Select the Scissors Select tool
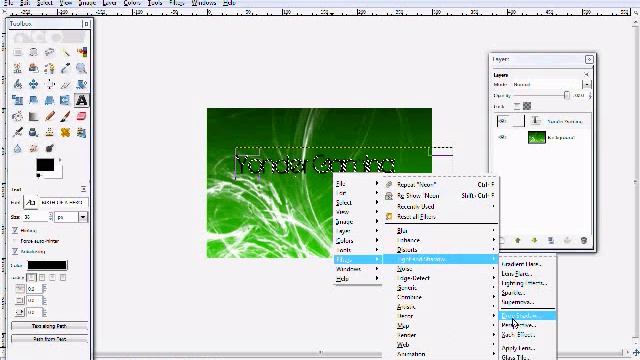 coord(18,68)
